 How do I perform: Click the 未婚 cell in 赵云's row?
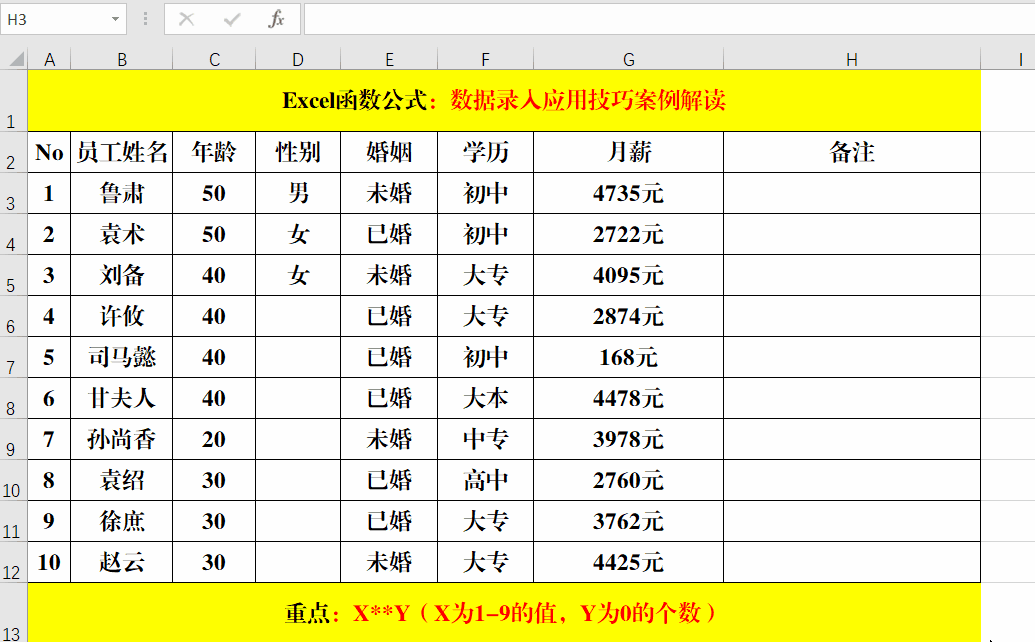389,562
